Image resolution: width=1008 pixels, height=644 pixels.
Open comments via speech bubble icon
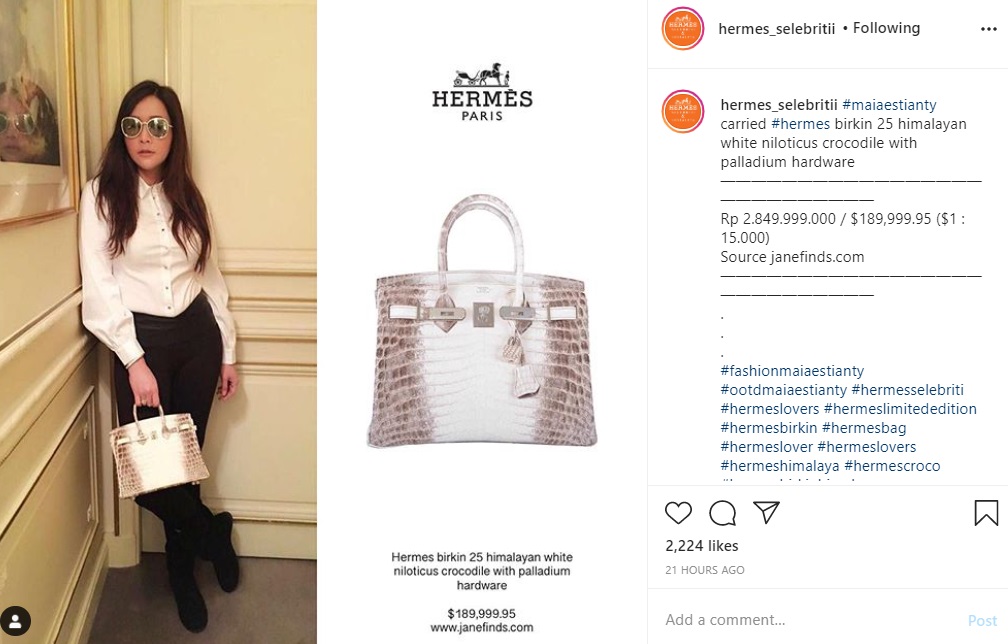723,513
